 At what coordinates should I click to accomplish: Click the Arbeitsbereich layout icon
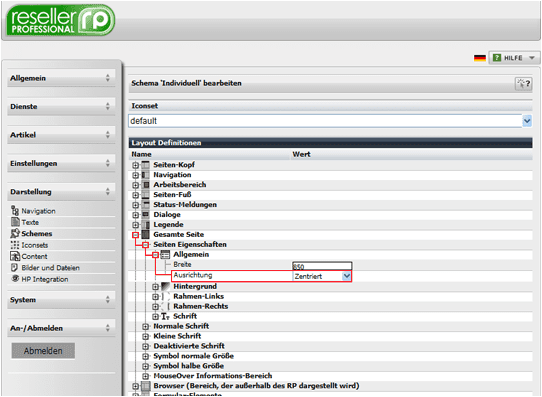[146, 185]
